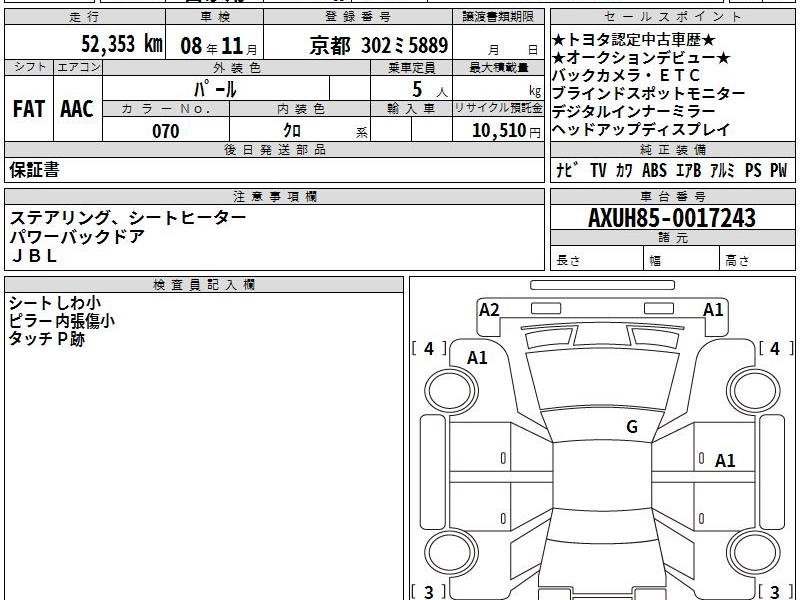Select interior color クロ
The width and height of the screenshot is (800, 600).
pyautogui.click(x=292, y=131)
